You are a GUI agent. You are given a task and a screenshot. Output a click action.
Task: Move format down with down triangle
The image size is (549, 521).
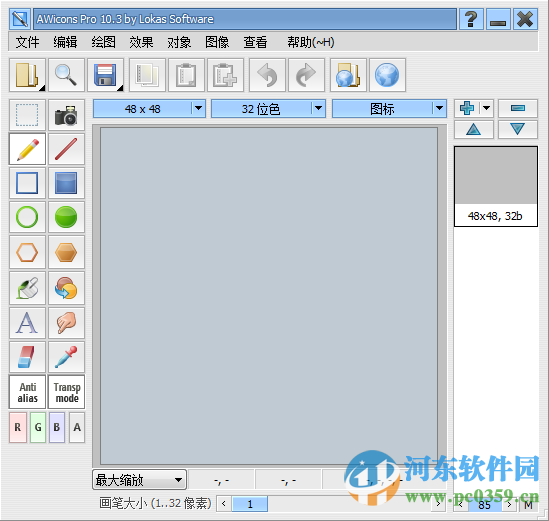tap(517, 129)
